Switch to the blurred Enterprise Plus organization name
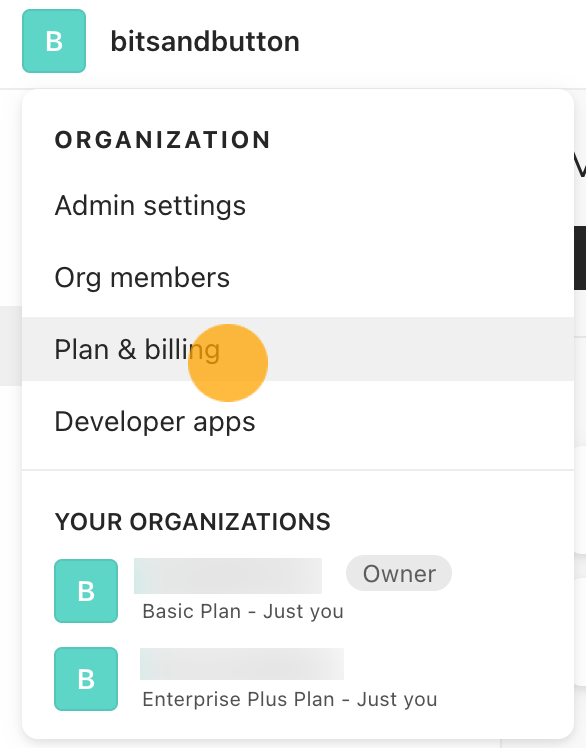586x748 pixels. (242, 664)
